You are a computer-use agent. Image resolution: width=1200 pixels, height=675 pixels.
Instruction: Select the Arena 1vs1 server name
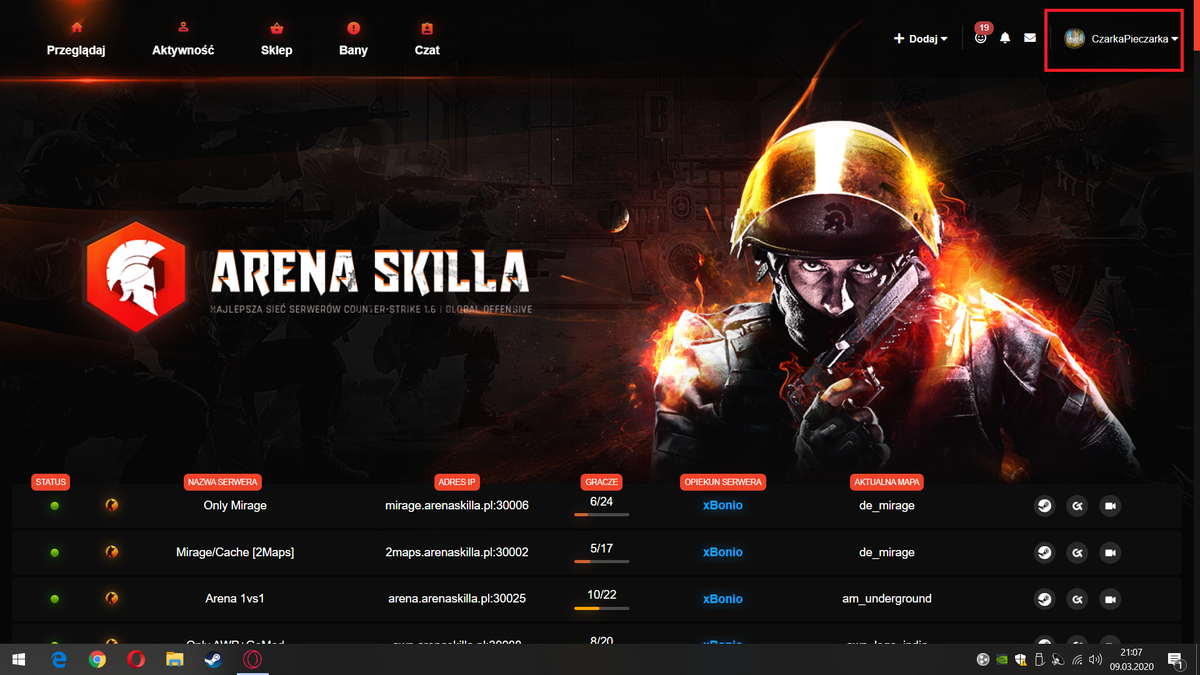(235, 599)
